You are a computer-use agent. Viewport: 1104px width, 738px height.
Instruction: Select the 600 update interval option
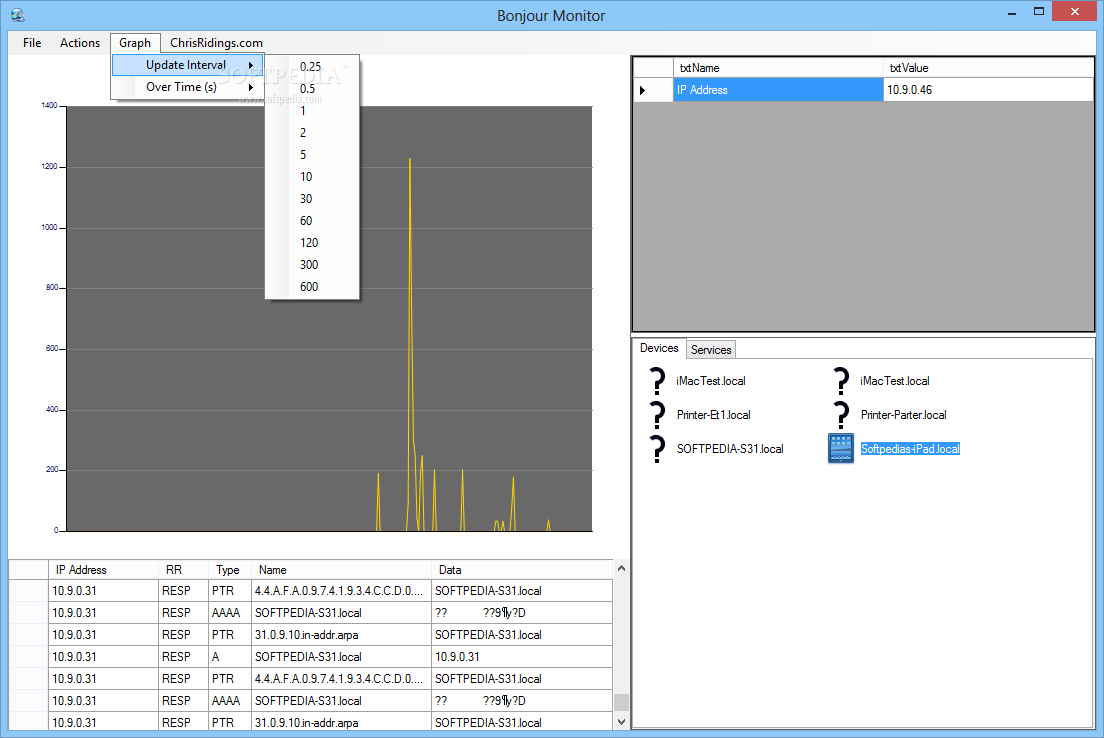click(x=312, y=287)
